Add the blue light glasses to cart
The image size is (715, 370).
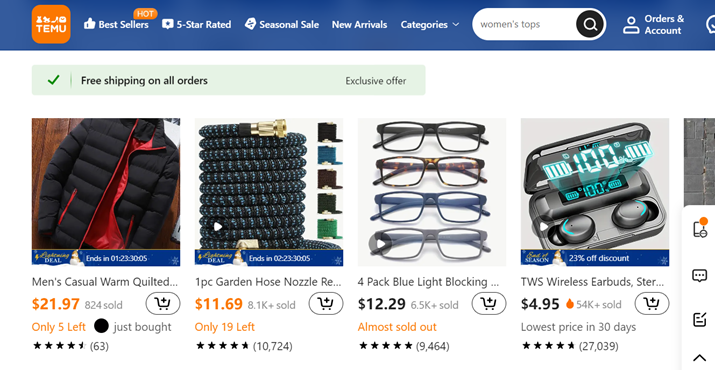[489, 303]
